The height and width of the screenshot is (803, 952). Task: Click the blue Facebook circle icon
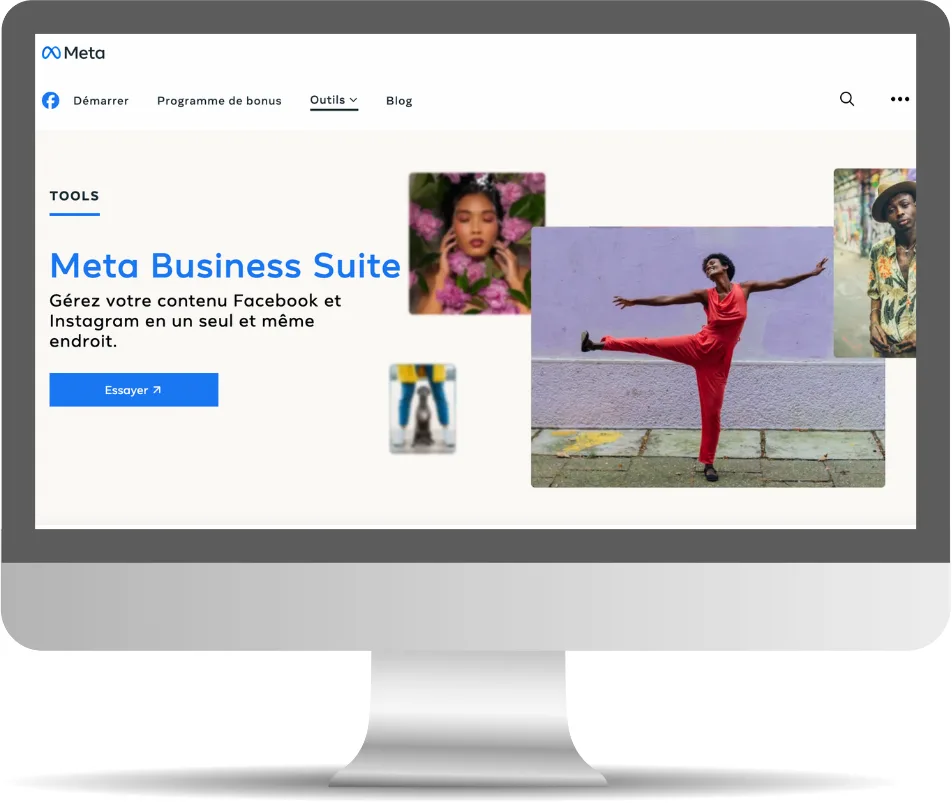click(x=50, y=100)
